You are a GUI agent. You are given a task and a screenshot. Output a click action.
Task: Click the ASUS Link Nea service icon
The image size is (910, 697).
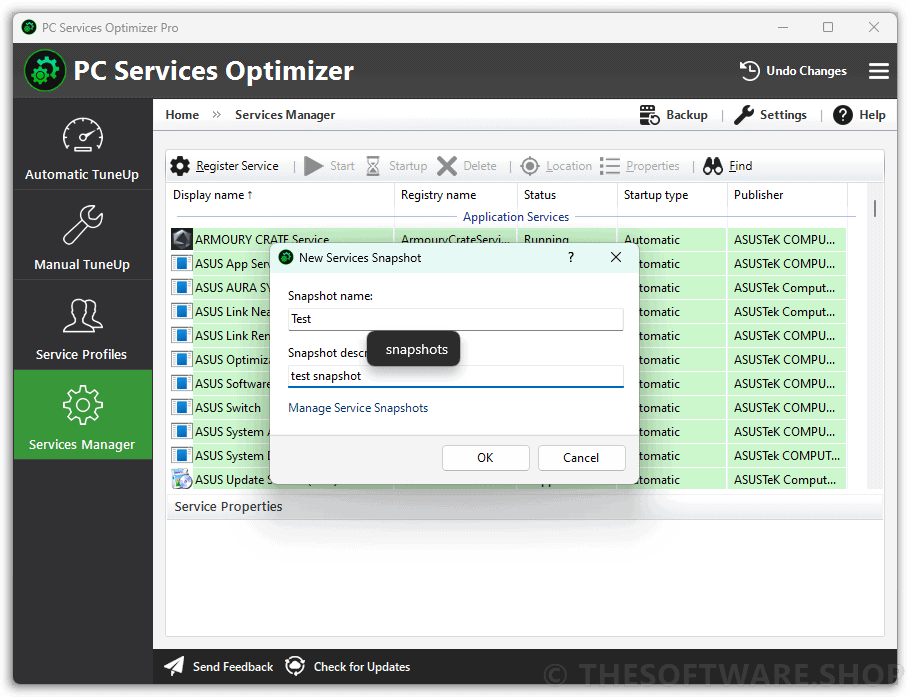click(x=182, y=311)
